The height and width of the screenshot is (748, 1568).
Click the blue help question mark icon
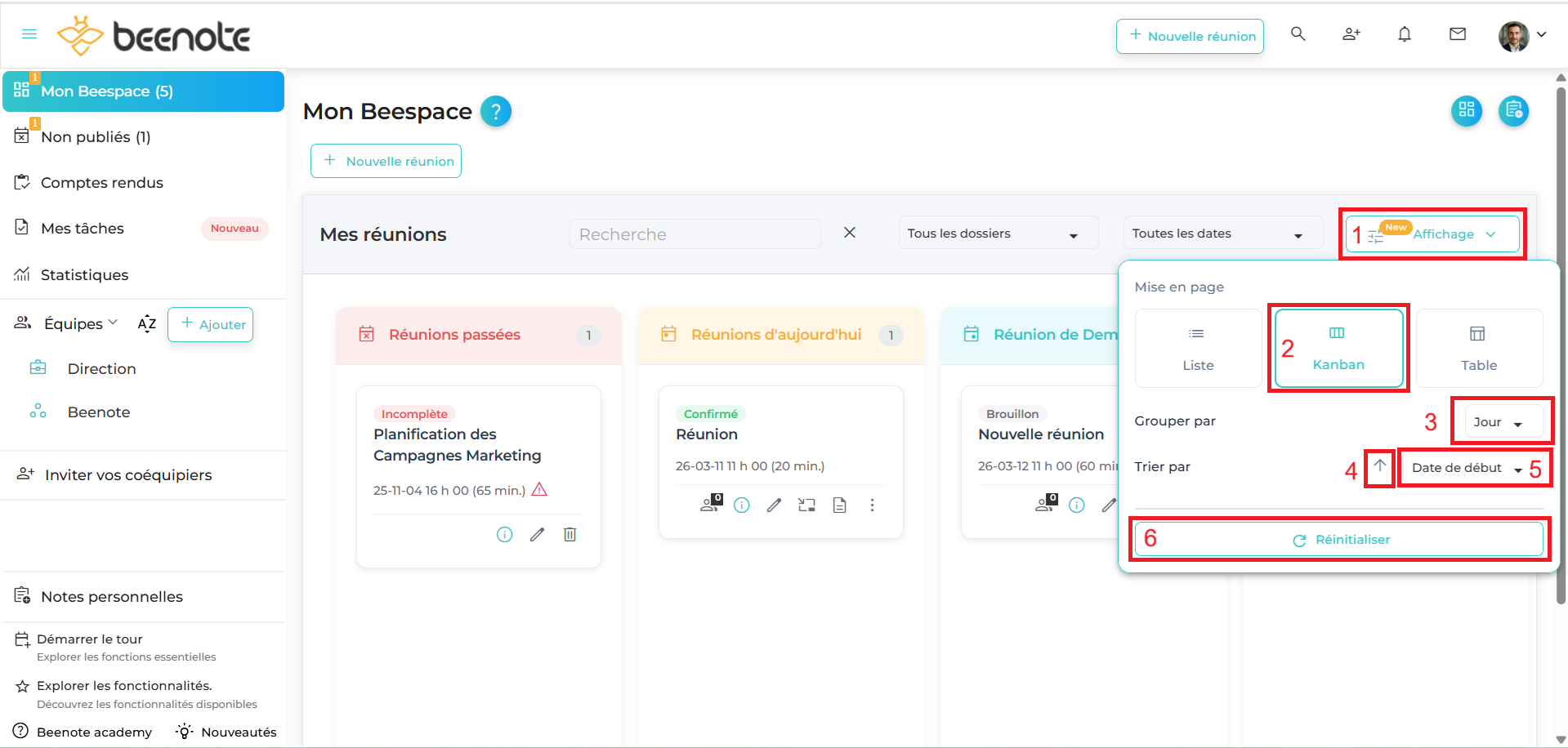495,111
